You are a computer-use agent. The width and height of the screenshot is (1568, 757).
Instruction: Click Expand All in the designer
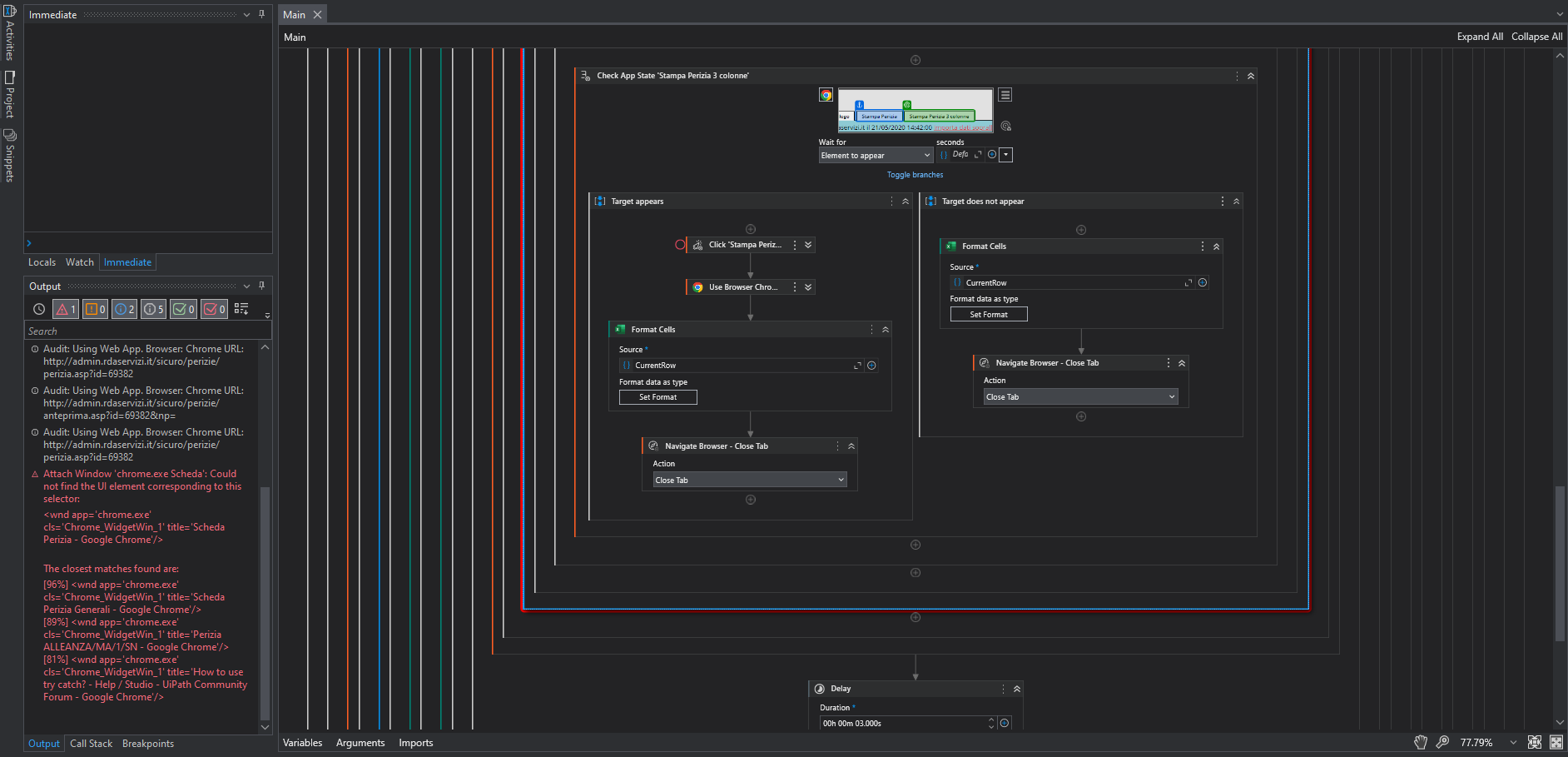tap(1480, 36)
